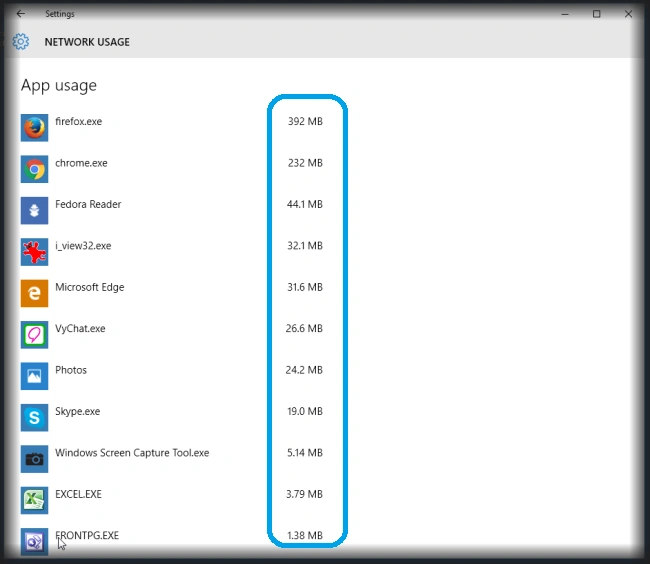The width and height of the screenshot is (650, 564).
Task: Click the 232 MB usage value
Action: pyautogui.click(x=305, y=163)
